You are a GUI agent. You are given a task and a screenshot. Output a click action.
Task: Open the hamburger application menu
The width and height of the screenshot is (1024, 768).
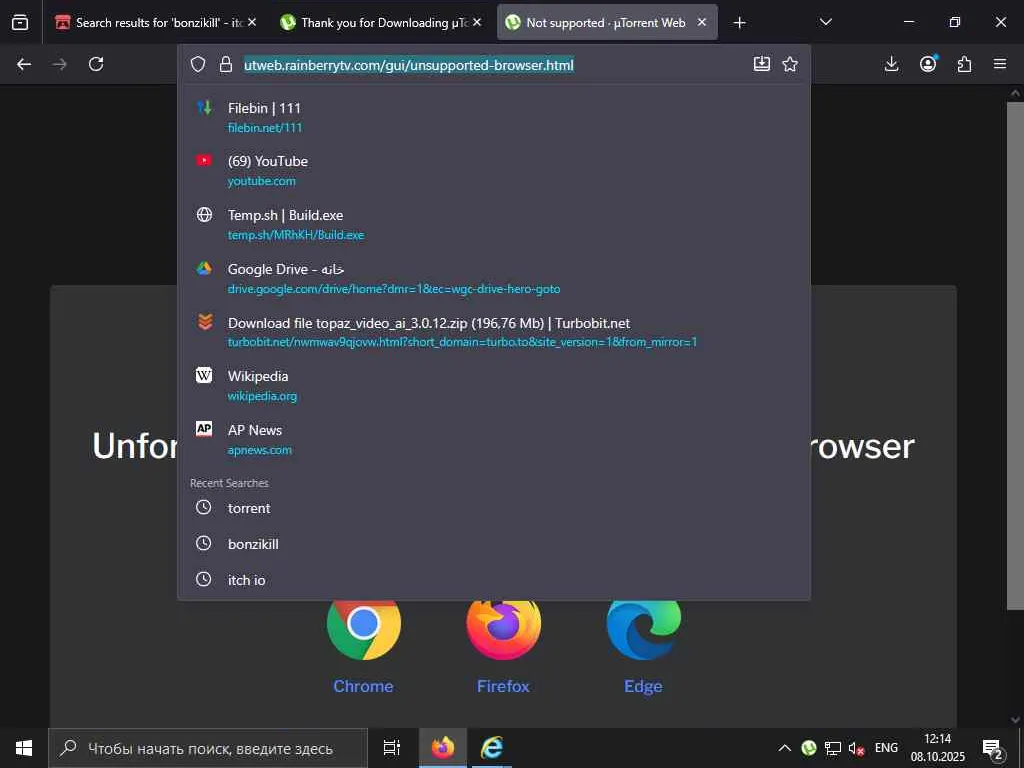click(x=1000, y=63)
